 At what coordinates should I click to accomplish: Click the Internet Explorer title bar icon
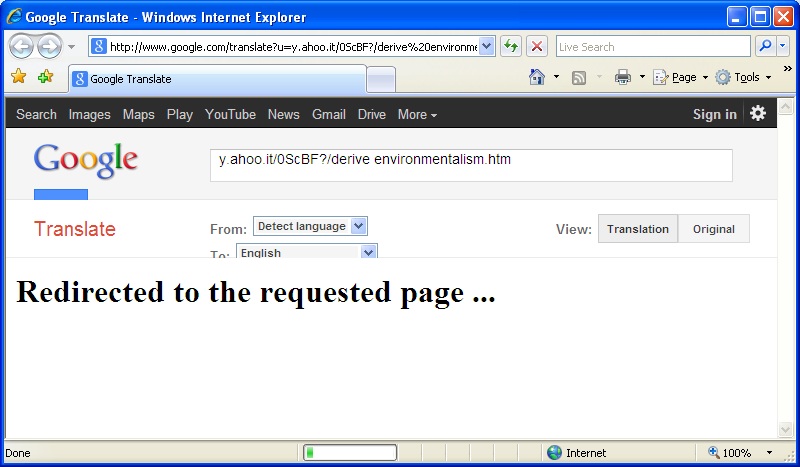tap(14, 16)
